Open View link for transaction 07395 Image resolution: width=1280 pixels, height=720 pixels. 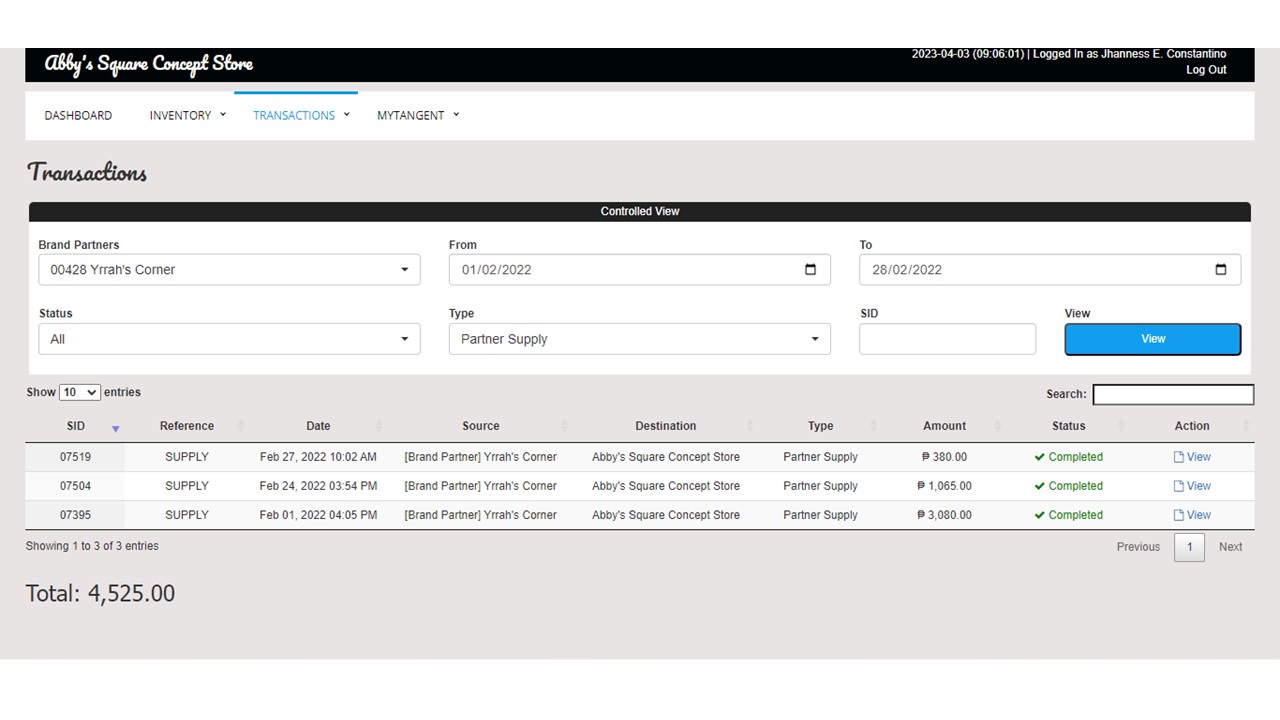pyautogui.click(x=1199, y=515)
